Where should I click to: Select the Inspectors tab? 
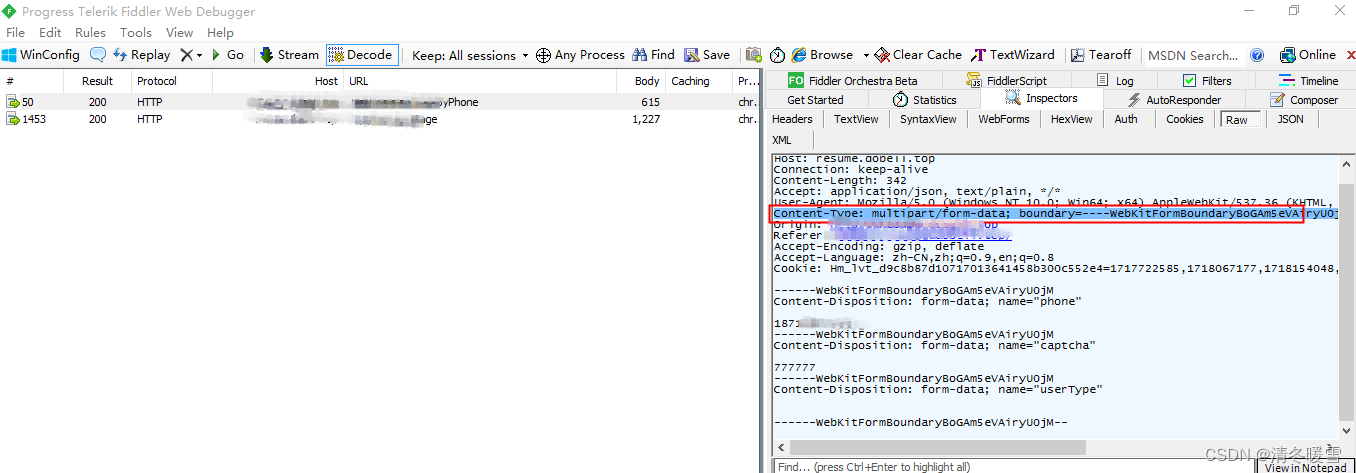pyautogui.click(x=1042, y=99)
